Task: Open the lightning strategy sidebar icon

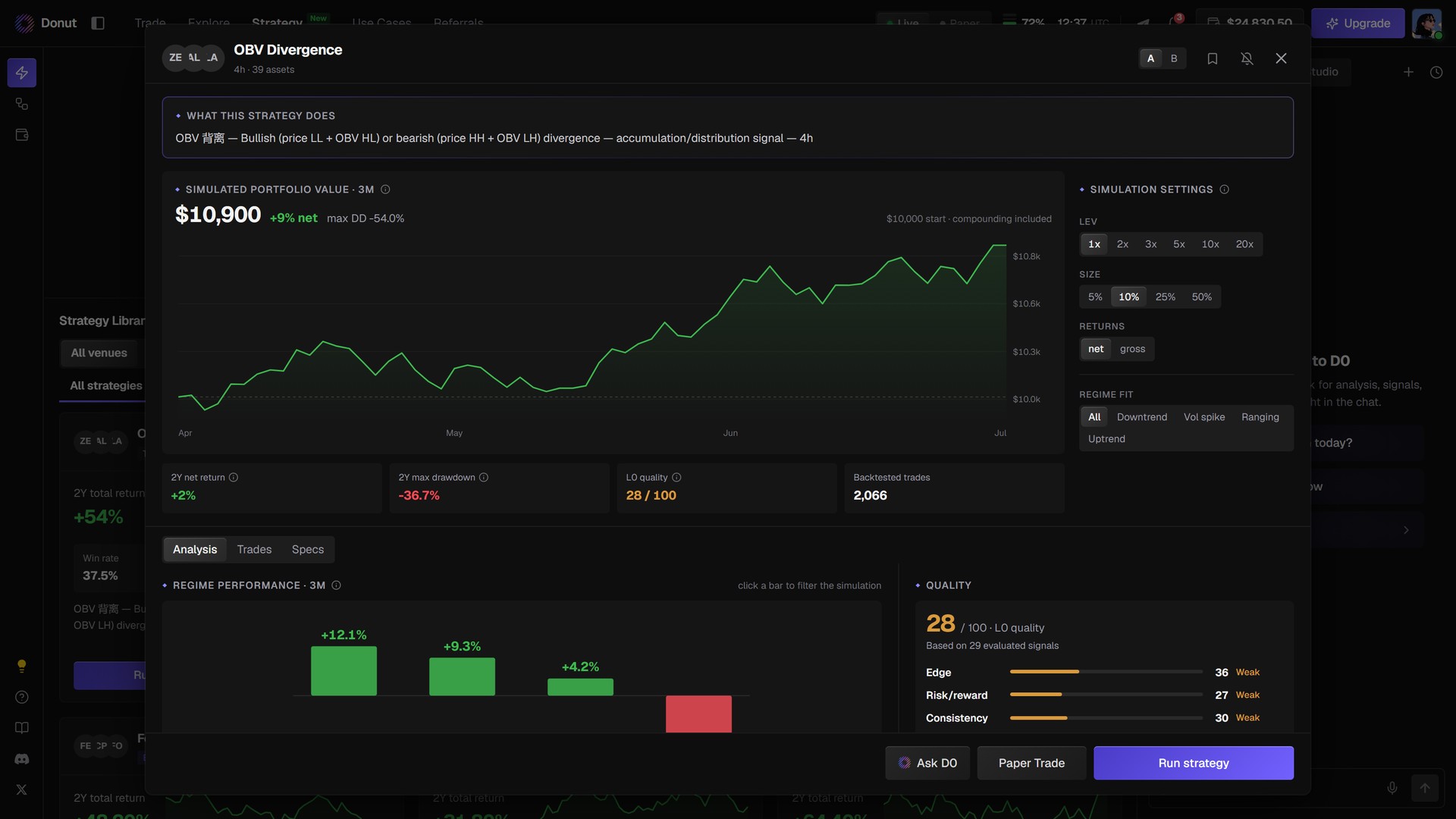Action: [22, 73]
